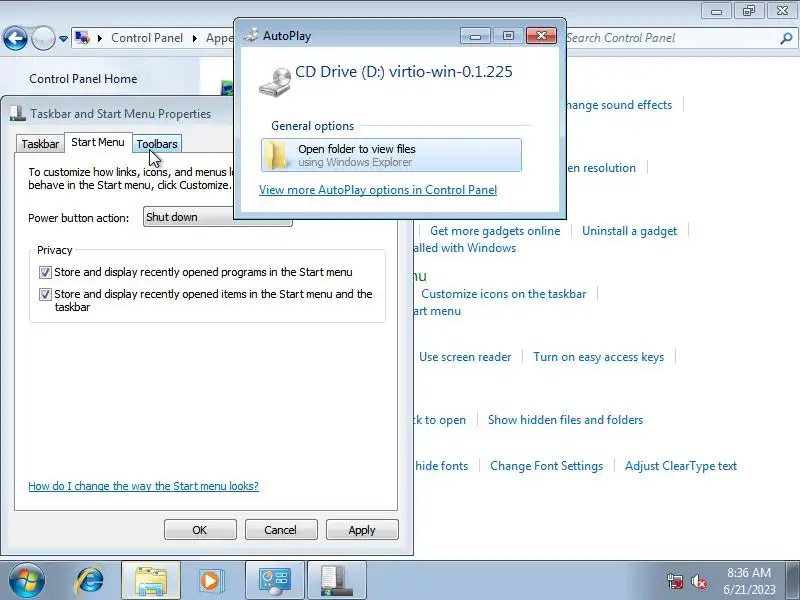Image resolution: width=800 pixels, height=600 pixels.
Task: Click the Show desktop strip
Action: click(x=794, y=581)
